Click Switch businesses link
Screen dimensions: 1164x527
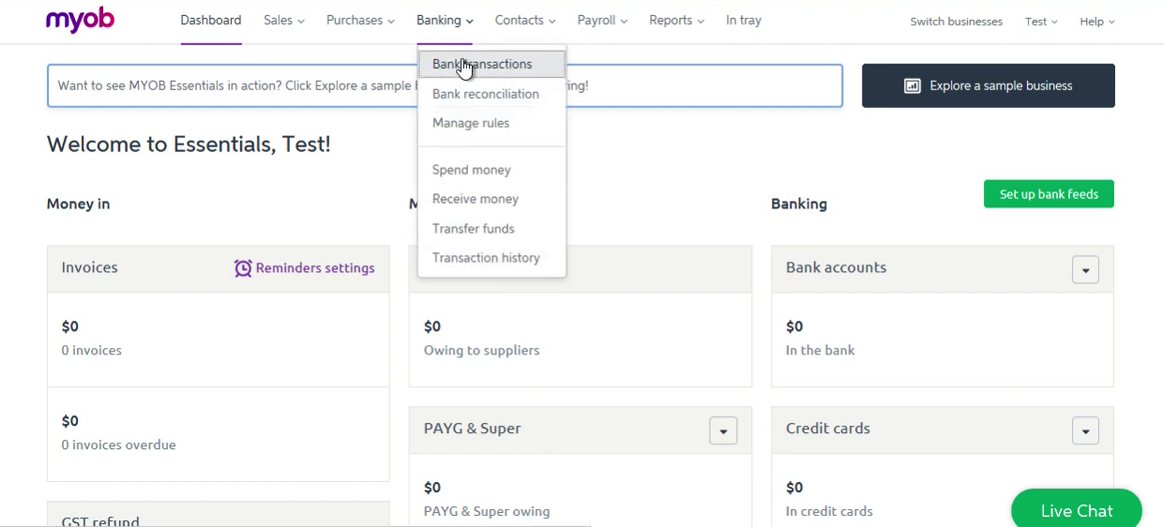pos(956,22)
